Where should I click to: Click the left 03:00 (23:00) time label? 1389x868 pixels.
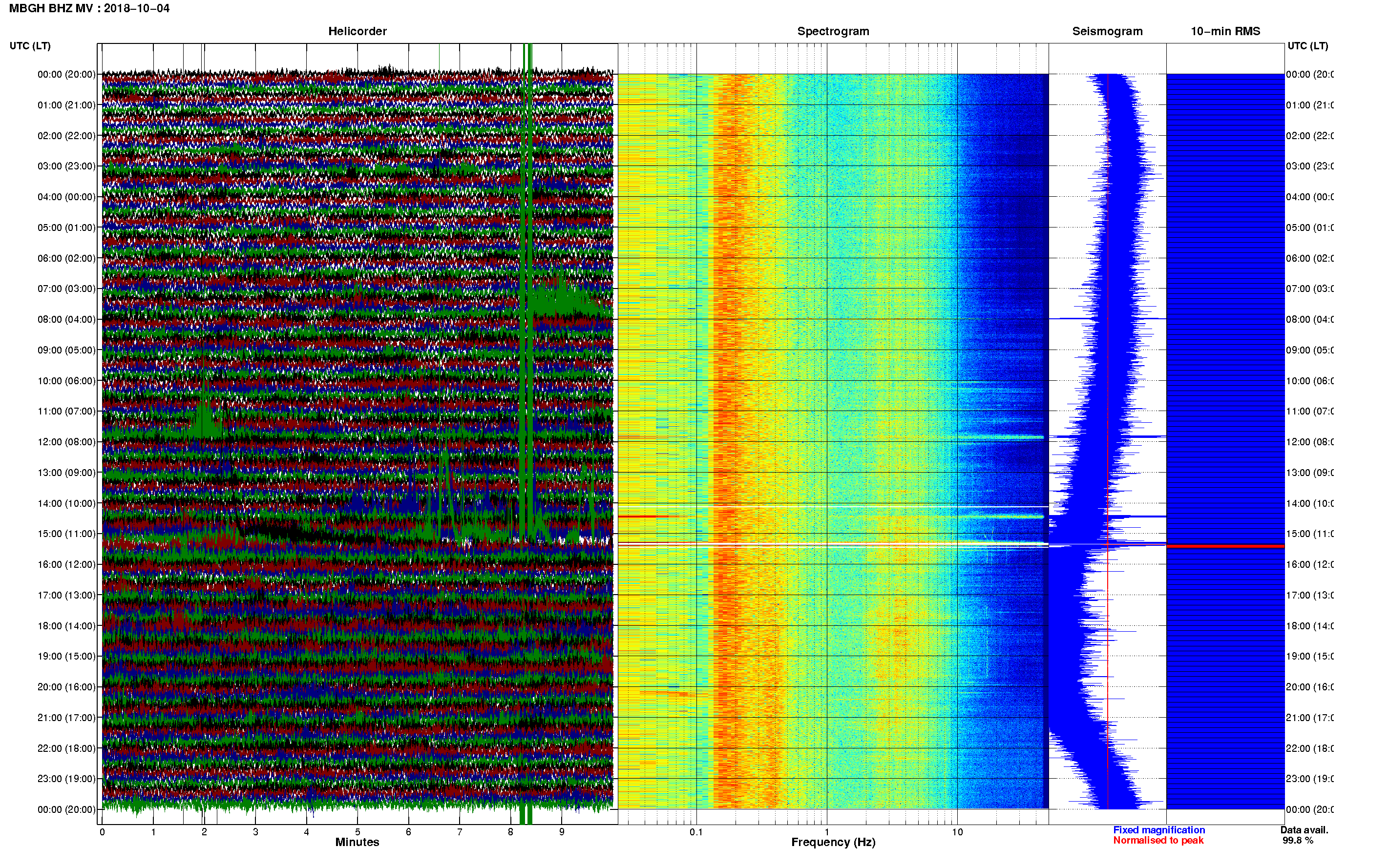pyautogui.click(x=66, y=166)
